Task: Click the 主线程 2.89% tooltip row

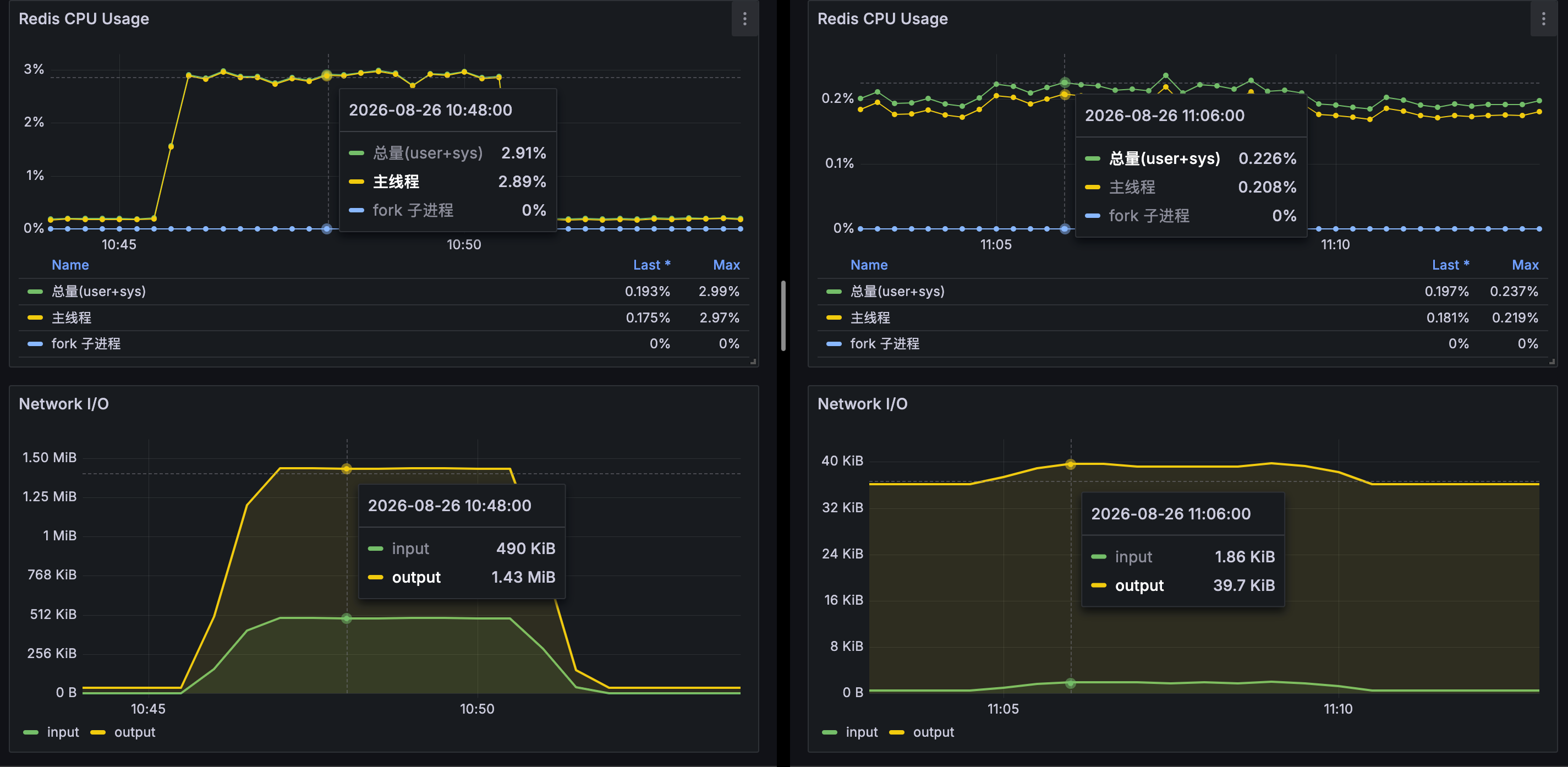Action: click(x=447, y=182)
